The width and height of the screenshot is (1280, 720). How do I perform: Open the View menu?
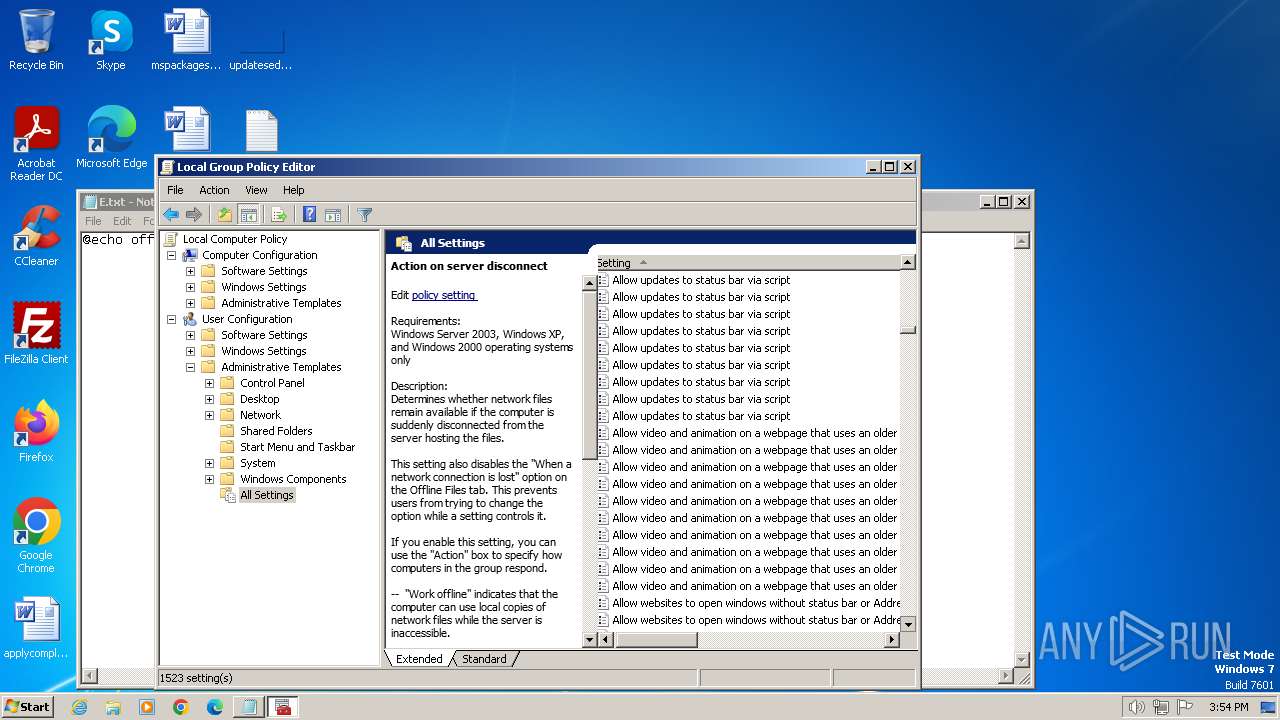point(256,190)
